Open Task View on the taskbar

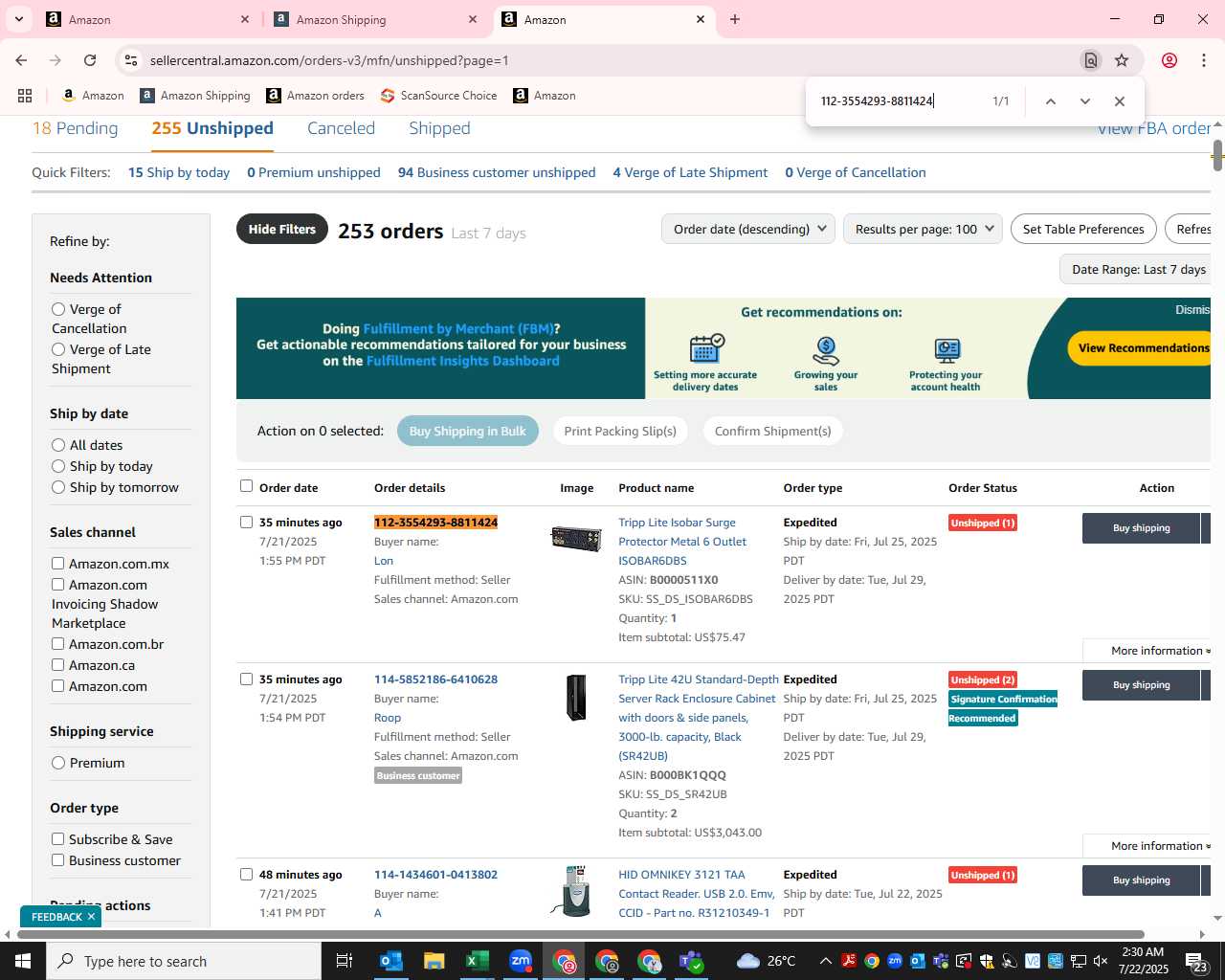tap(345, 961)
